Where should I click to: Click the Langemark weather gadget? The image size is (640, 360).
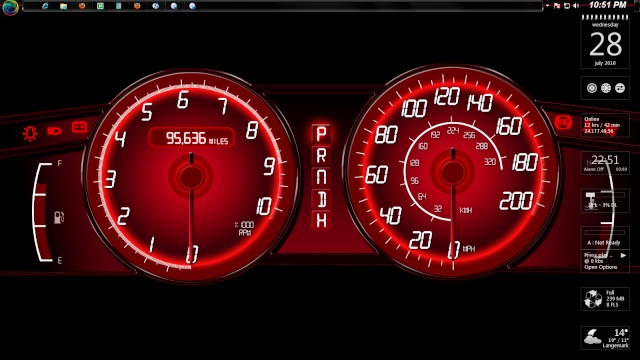(605, 338)
